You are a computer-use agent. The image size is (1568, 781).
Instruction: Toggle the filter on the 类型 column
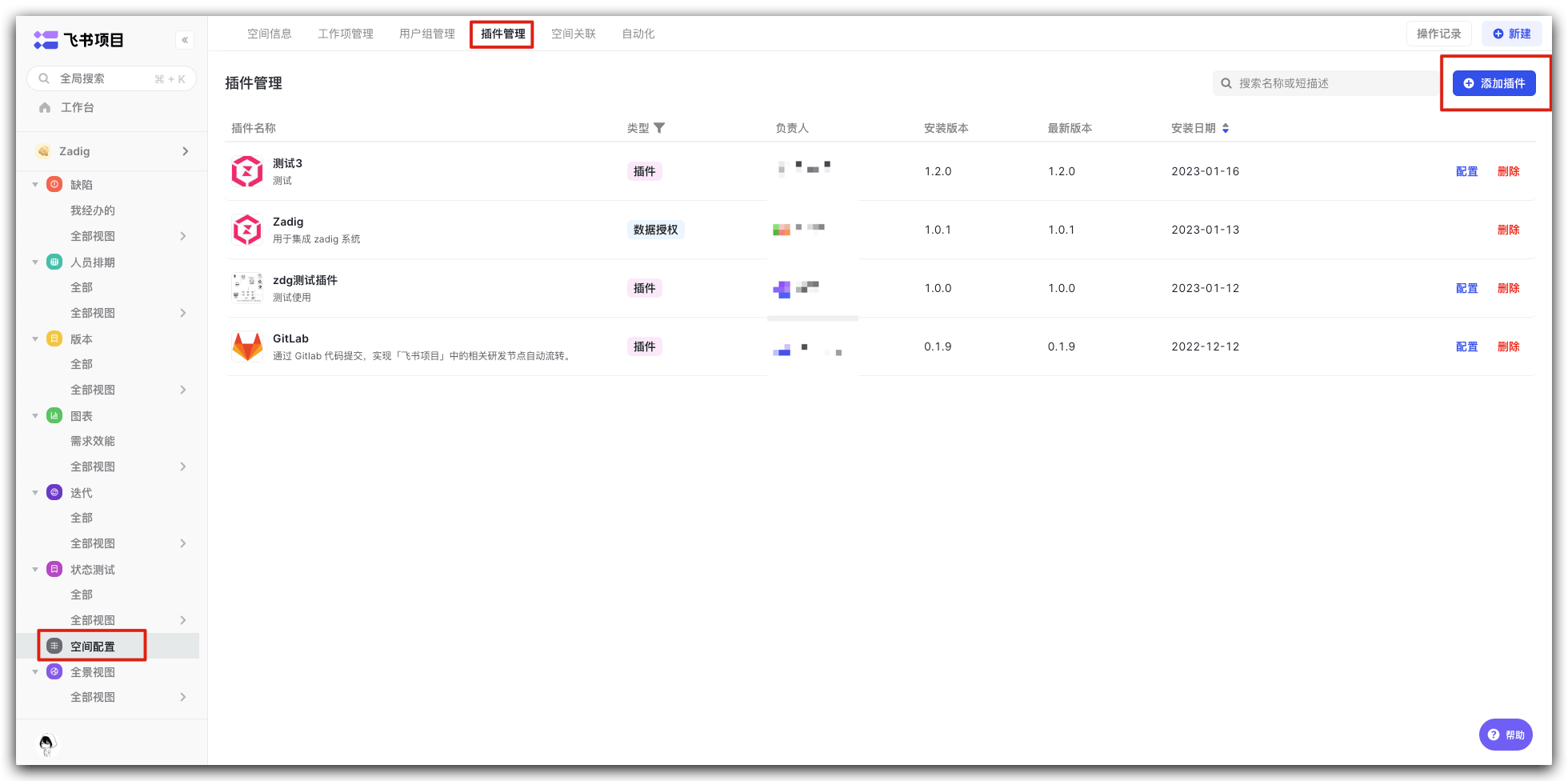coord(661,128)
